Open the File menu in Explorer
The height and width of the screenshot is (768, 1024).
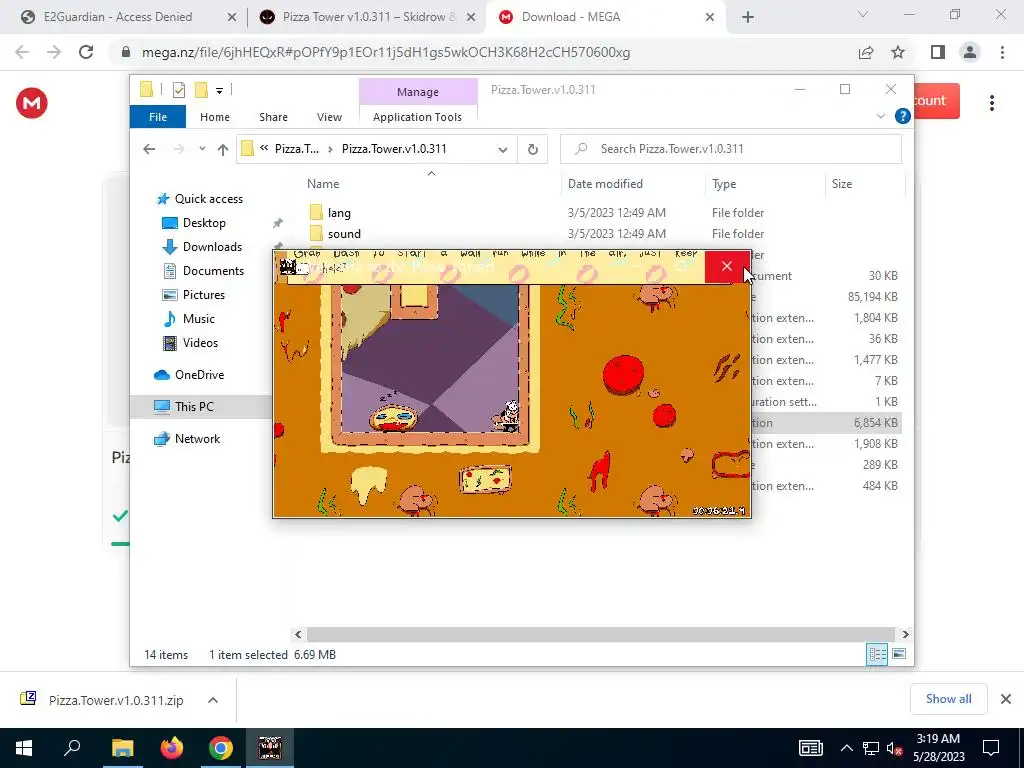point(158,117)
